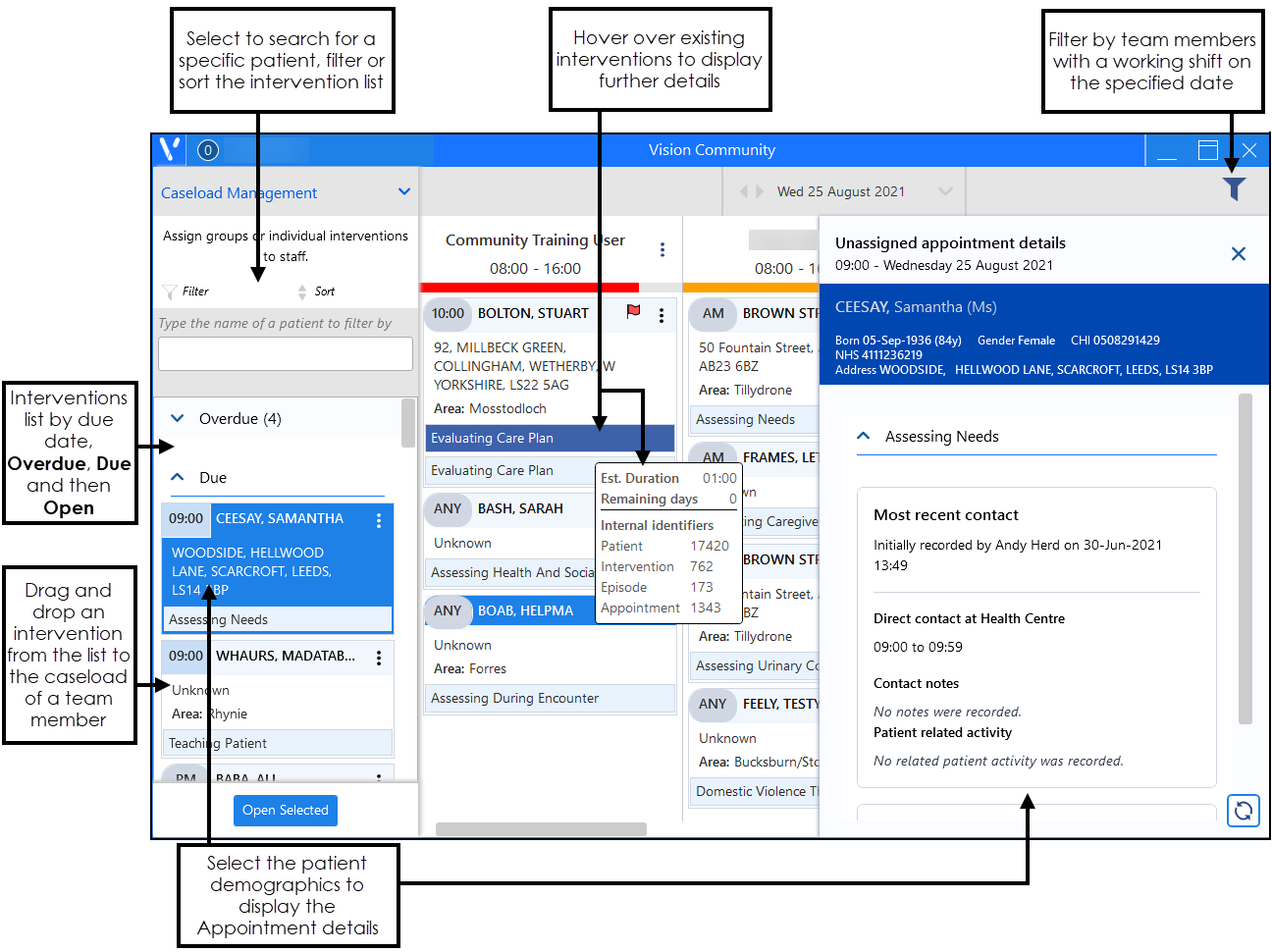Click the team member filter funnel icon
The image size is (1272, 952).
1234,188
